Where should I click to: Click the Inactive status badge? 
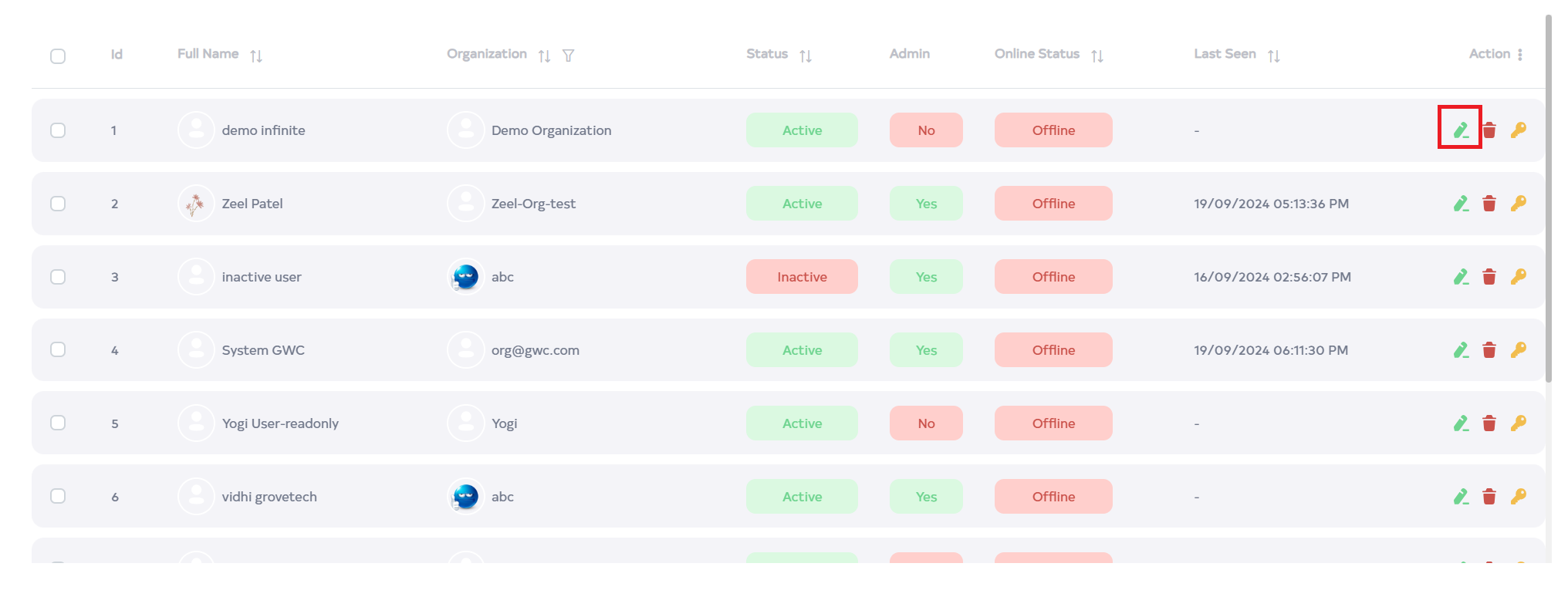click(802, 277)
